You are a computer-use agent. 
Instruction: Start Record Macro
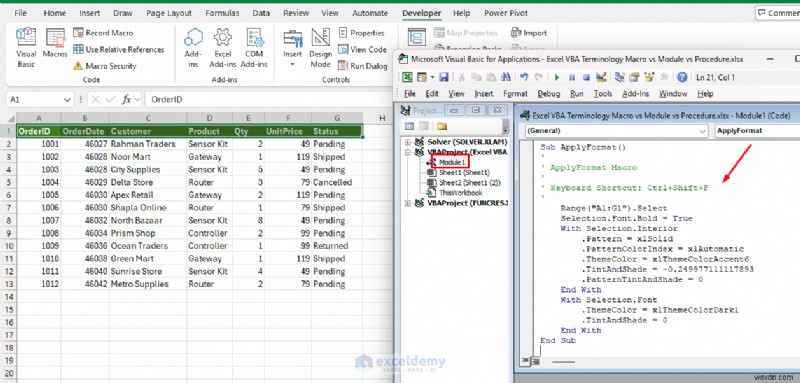pos(103,33)
